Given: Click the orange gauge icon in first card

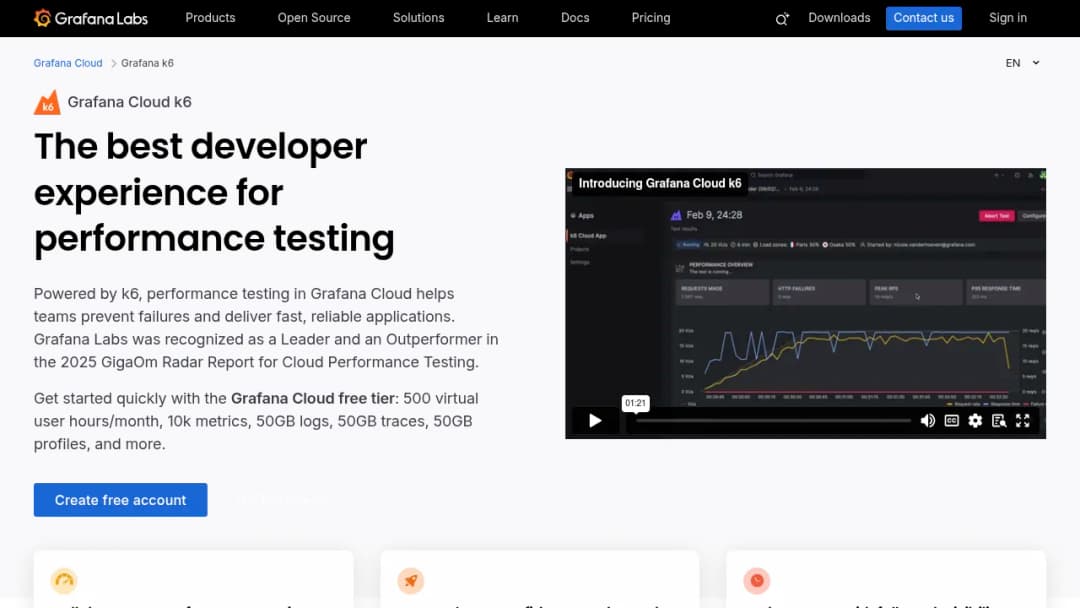Looking at the screenshot, I should click(x=64, y=581).
